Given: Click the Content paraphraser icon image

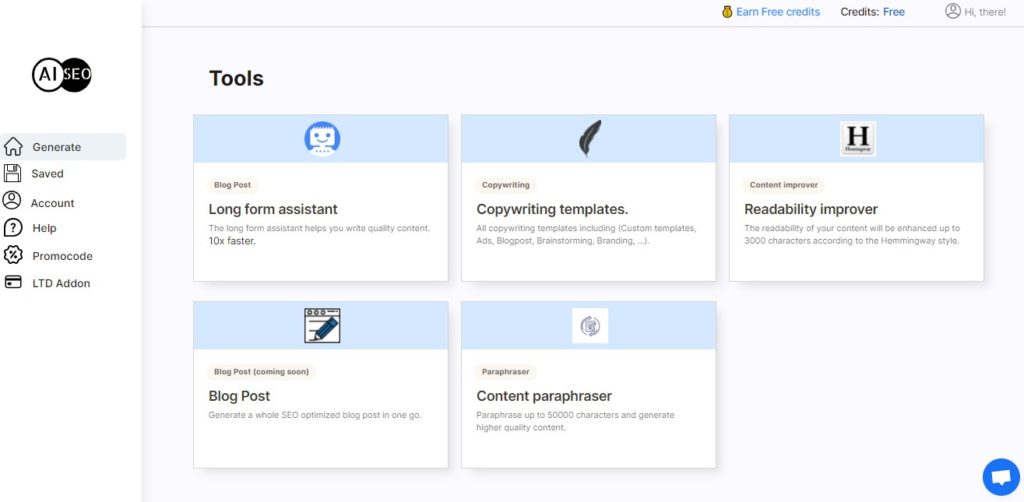Looking at the screenshot, I should (590, 325).
